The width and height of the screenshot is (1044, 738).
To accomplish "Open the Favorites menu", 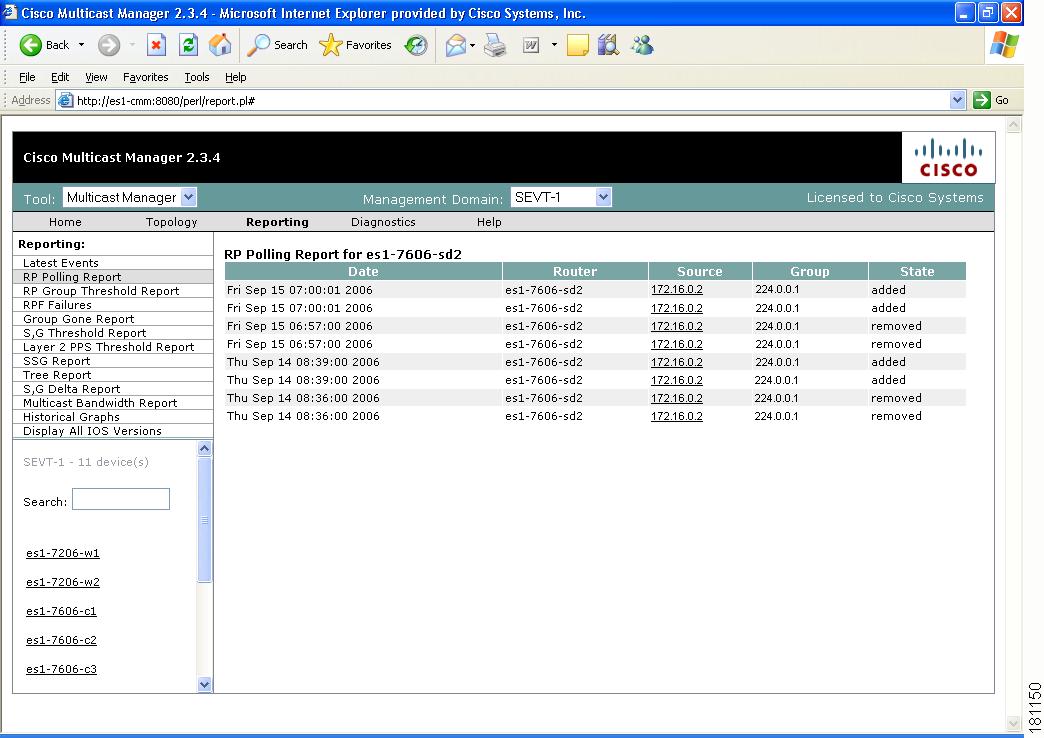I will pyautogui.click(x=146, y=77).
